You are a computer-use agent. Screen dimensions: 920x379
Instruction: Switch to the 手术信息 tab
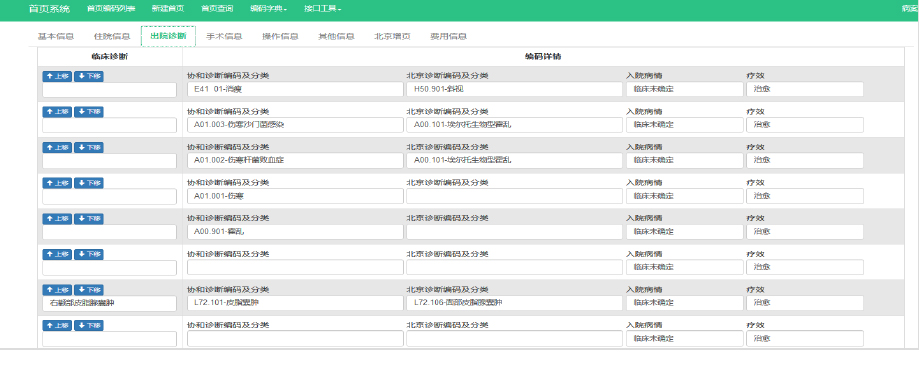(224, 36)
